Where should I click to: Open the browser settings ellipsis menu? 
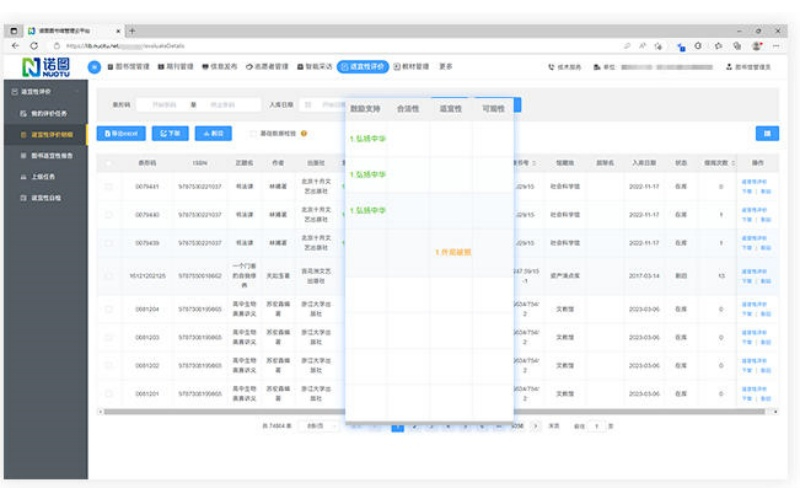[776, 46]
